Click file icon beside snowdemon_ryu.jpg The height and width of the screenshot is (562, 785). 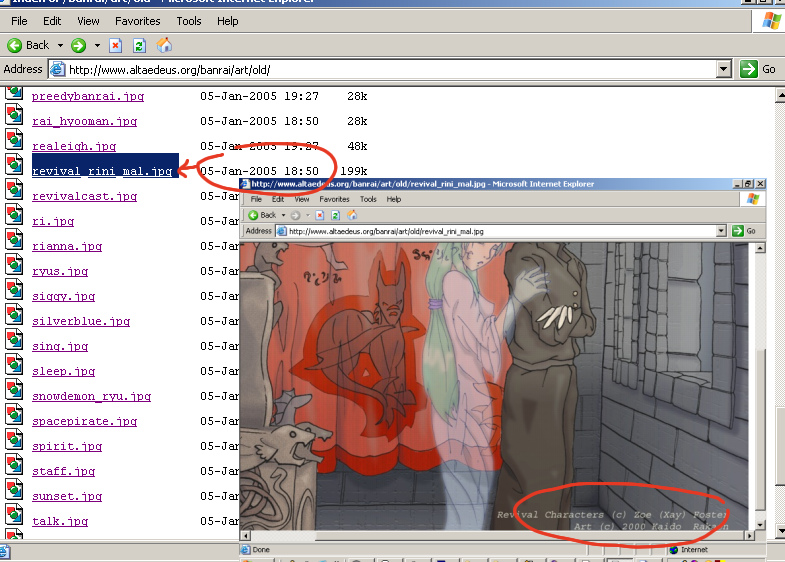point(14,390)
